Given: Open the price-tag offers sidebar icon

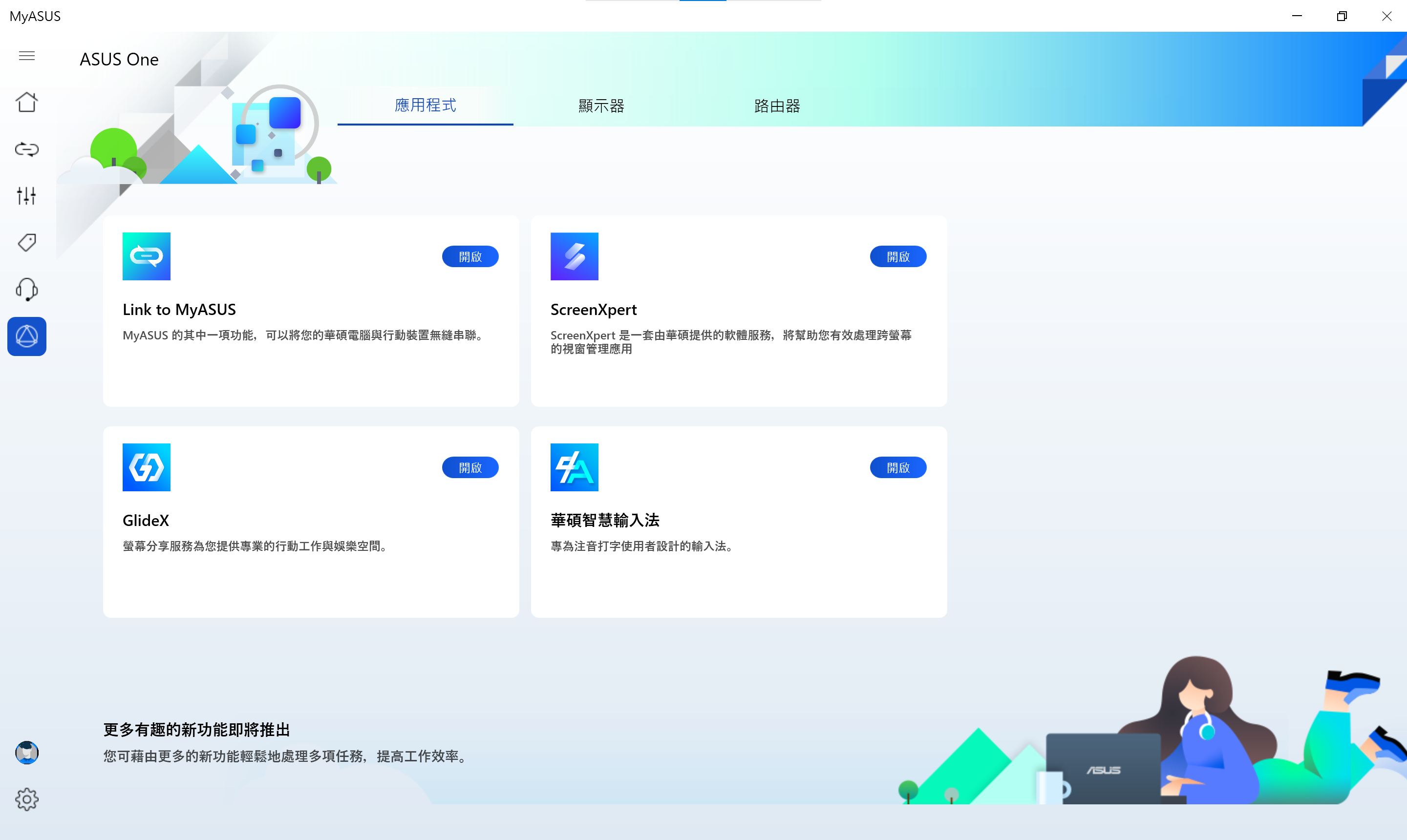Looking at the screenshot, I should [26, 242].
